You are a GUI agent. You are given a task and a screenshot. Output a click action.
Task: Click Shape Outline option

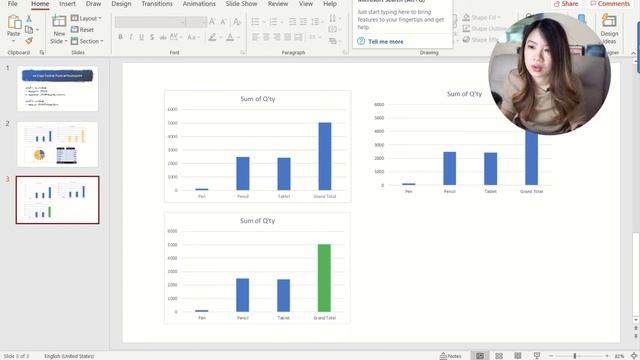pos(484,29)
